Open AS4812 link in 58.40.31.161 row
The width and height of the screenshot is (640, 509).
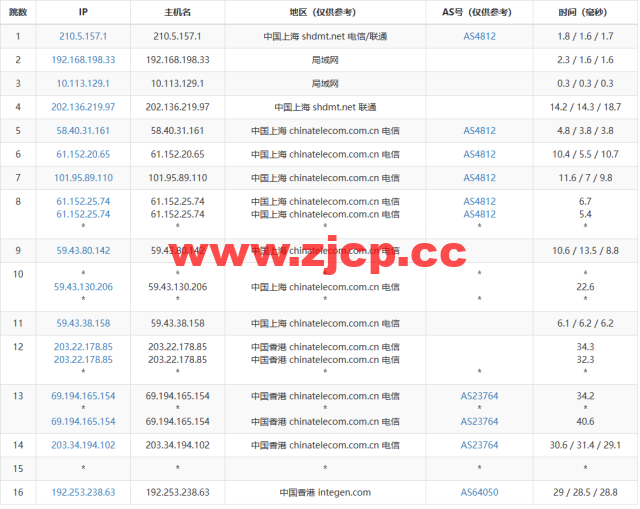pyautogui.click(x=480, y=131)
